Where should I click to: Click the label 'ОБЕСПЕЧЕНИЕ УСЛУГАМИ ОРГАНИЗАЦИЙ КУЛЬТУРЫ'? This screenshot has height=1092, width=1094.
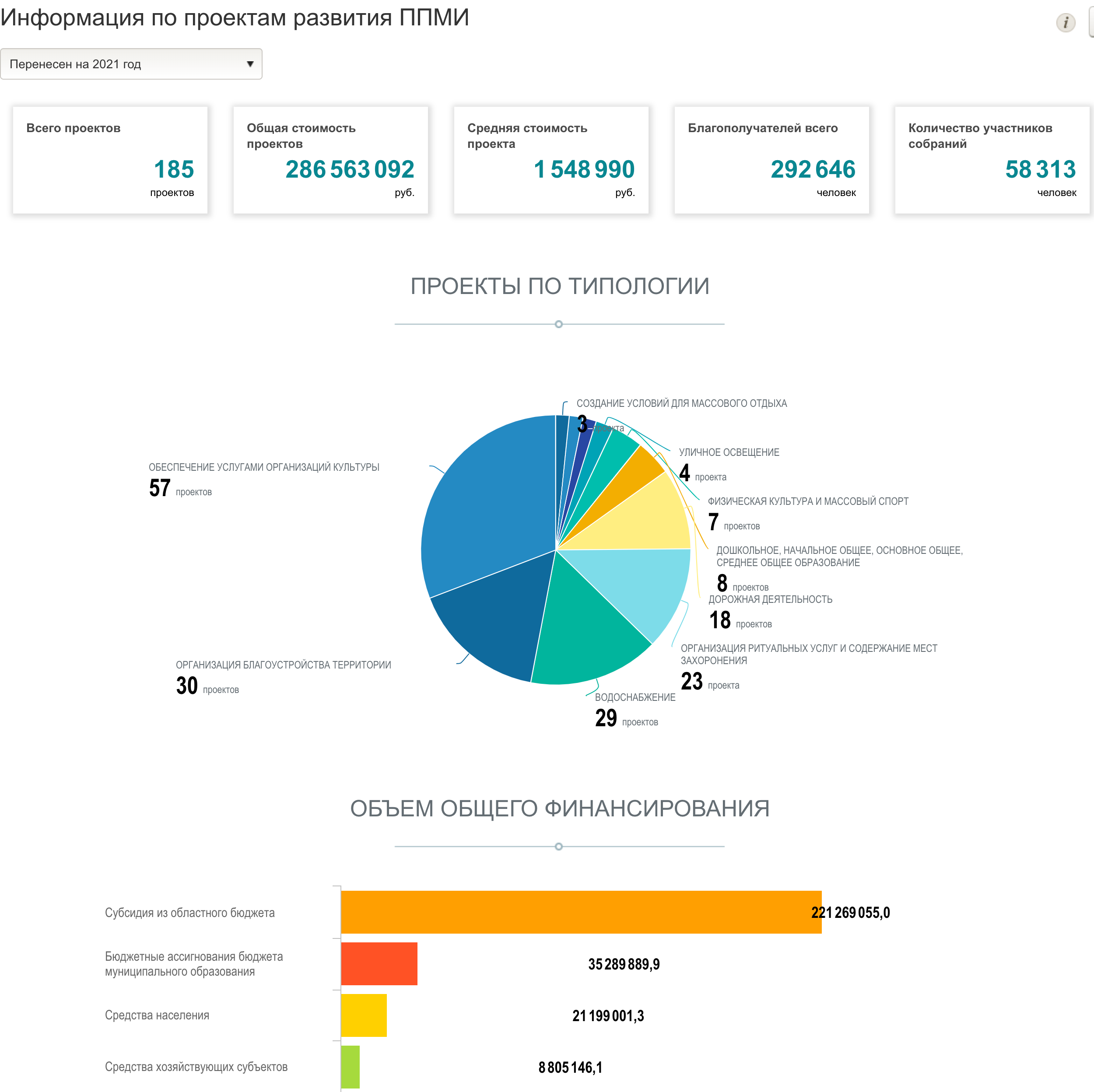click(x=264, y=467)
